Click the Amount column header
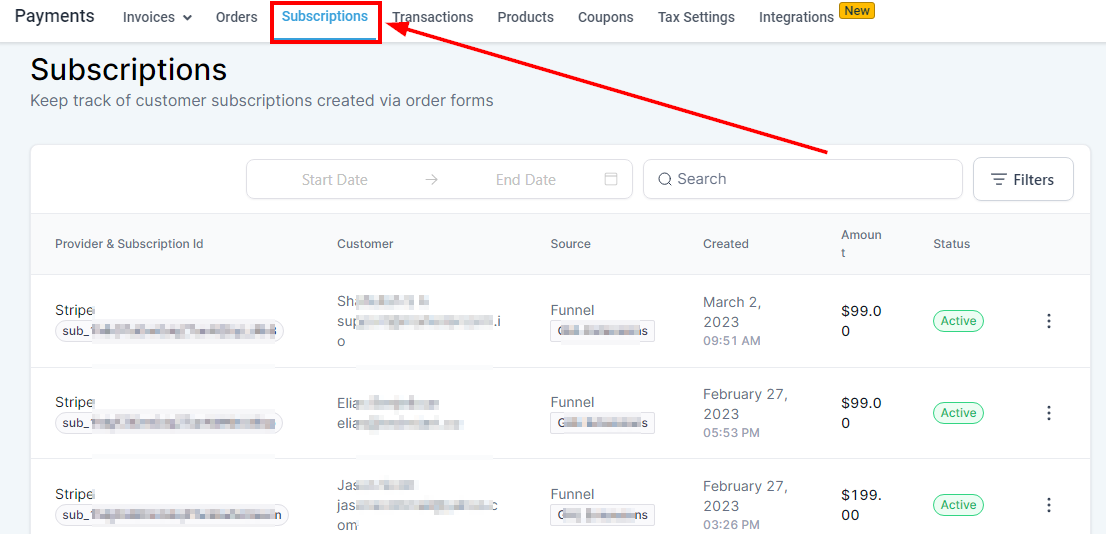 (x=861, y=244)
